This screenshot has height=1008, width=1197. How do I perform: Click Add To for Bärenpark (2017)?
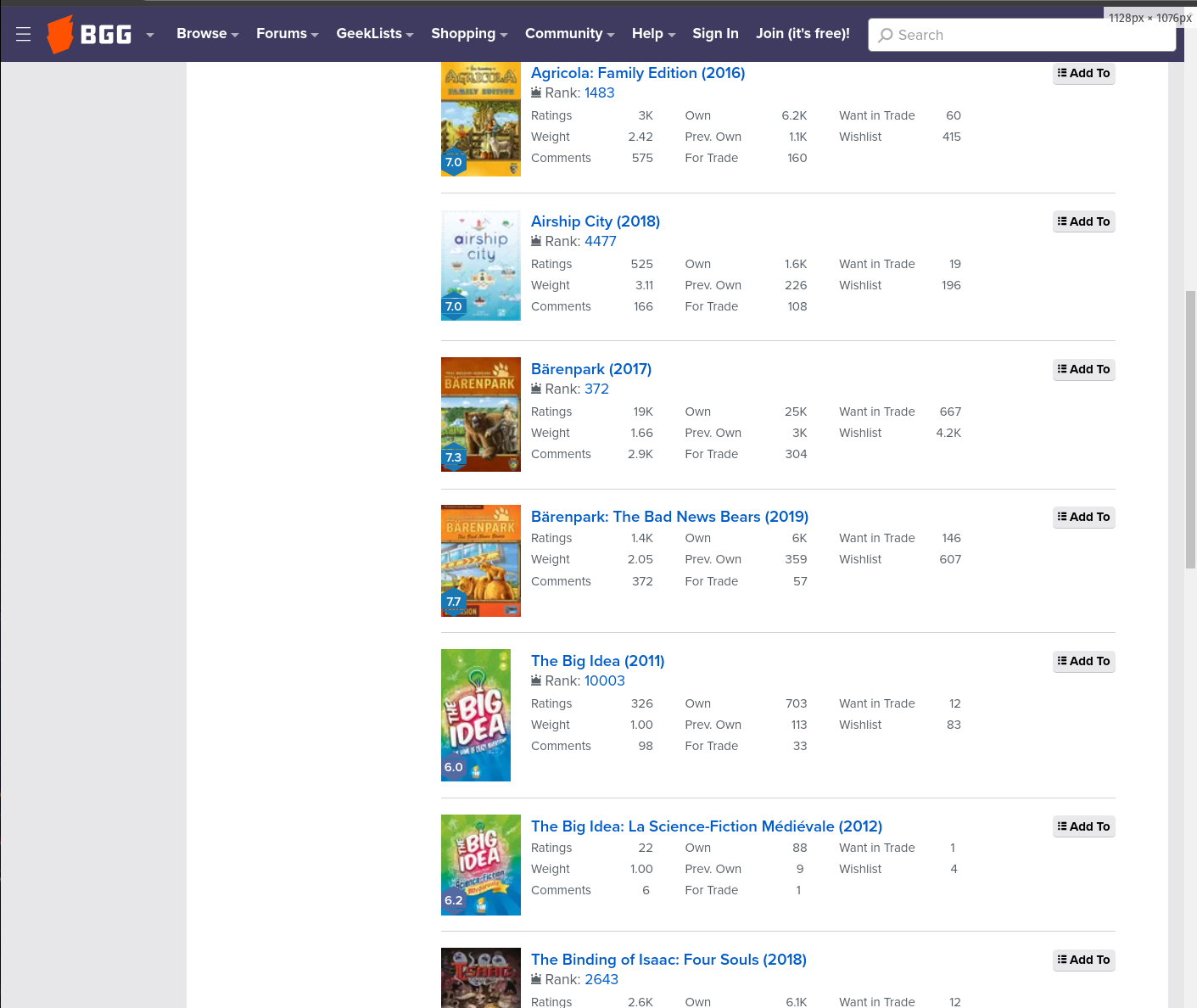tap(1083, 369)
